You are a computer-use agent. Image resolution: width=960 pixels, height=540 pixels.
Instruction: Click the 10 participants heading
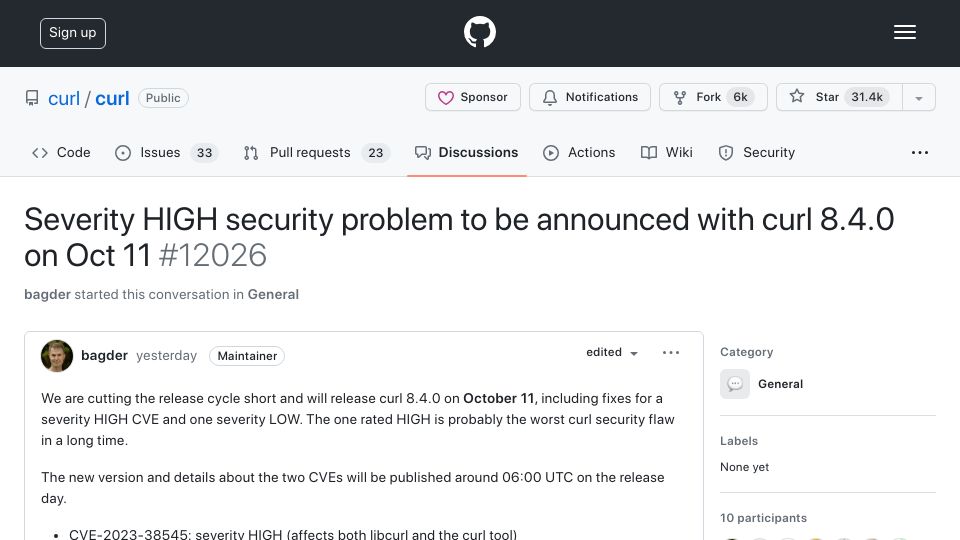[763, 518]
